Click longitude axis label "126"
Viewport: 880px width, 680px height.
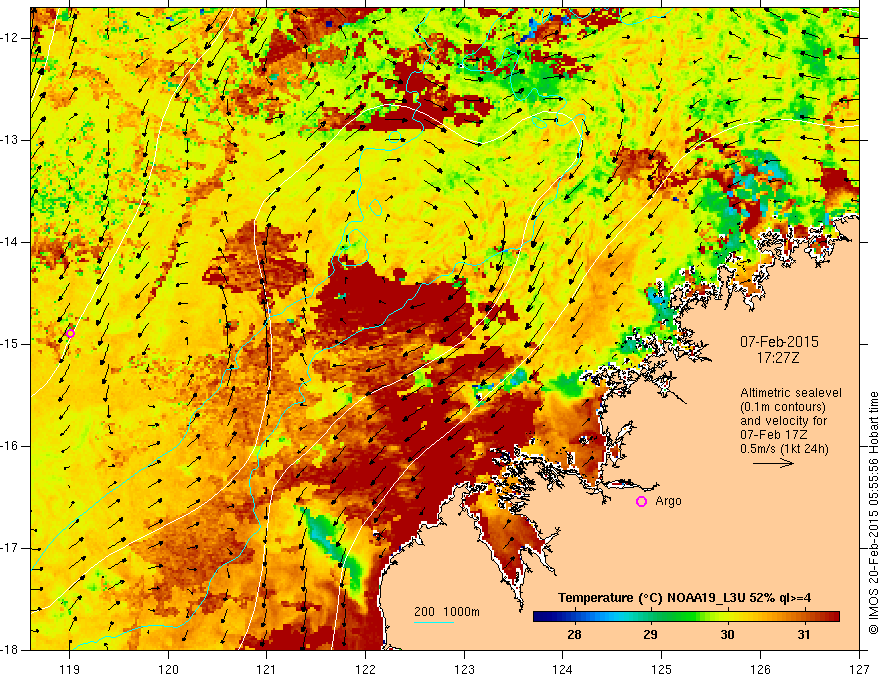click(x=760, y=669)
